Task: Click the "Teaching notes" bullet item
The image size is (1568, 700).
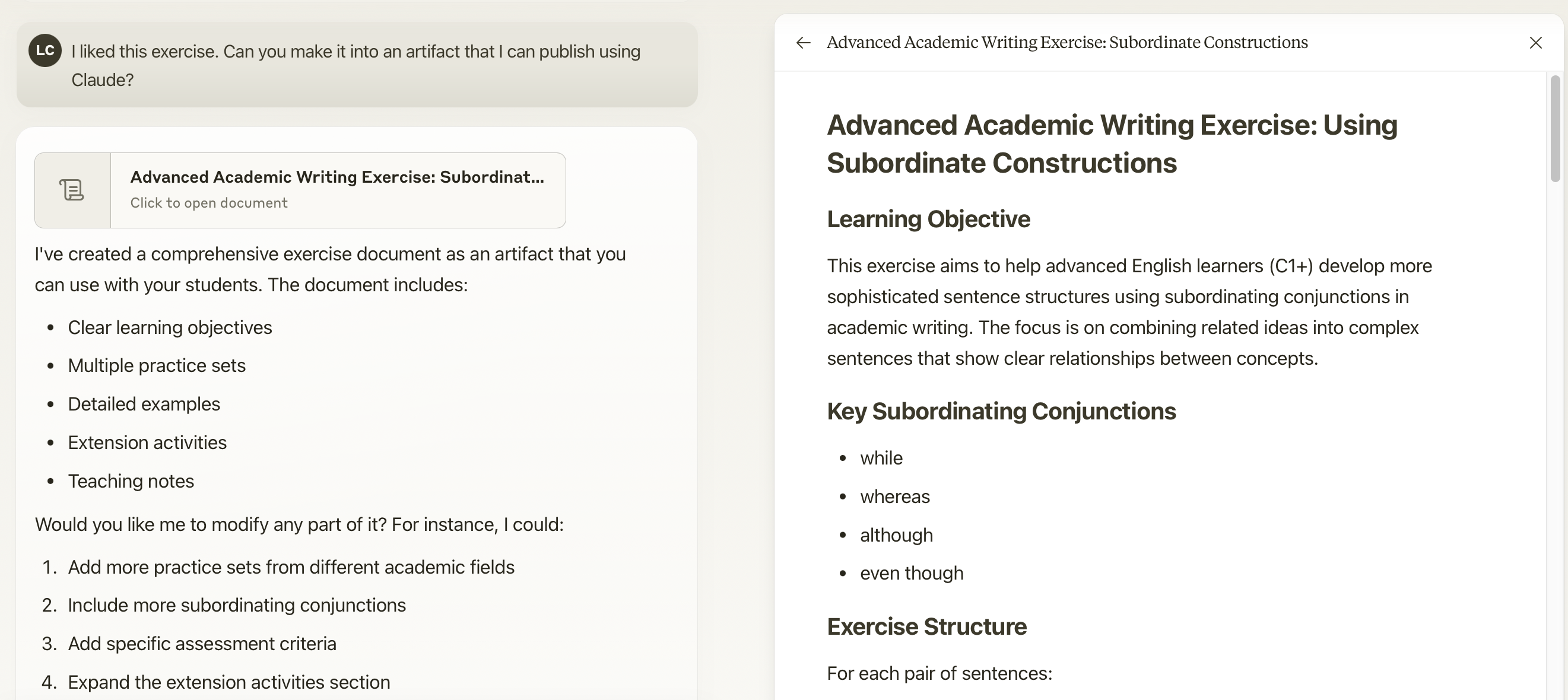Action: [x=131, y=482]
